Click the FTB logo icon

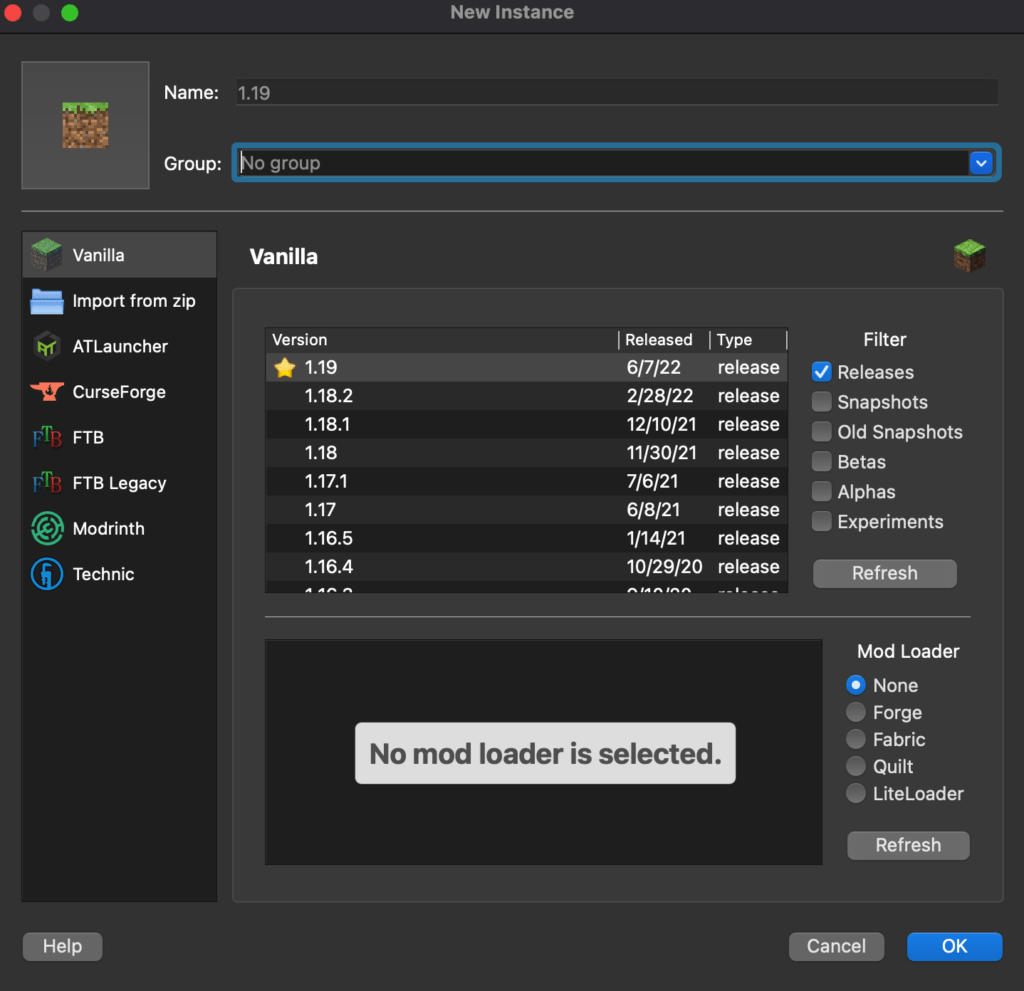47,437
